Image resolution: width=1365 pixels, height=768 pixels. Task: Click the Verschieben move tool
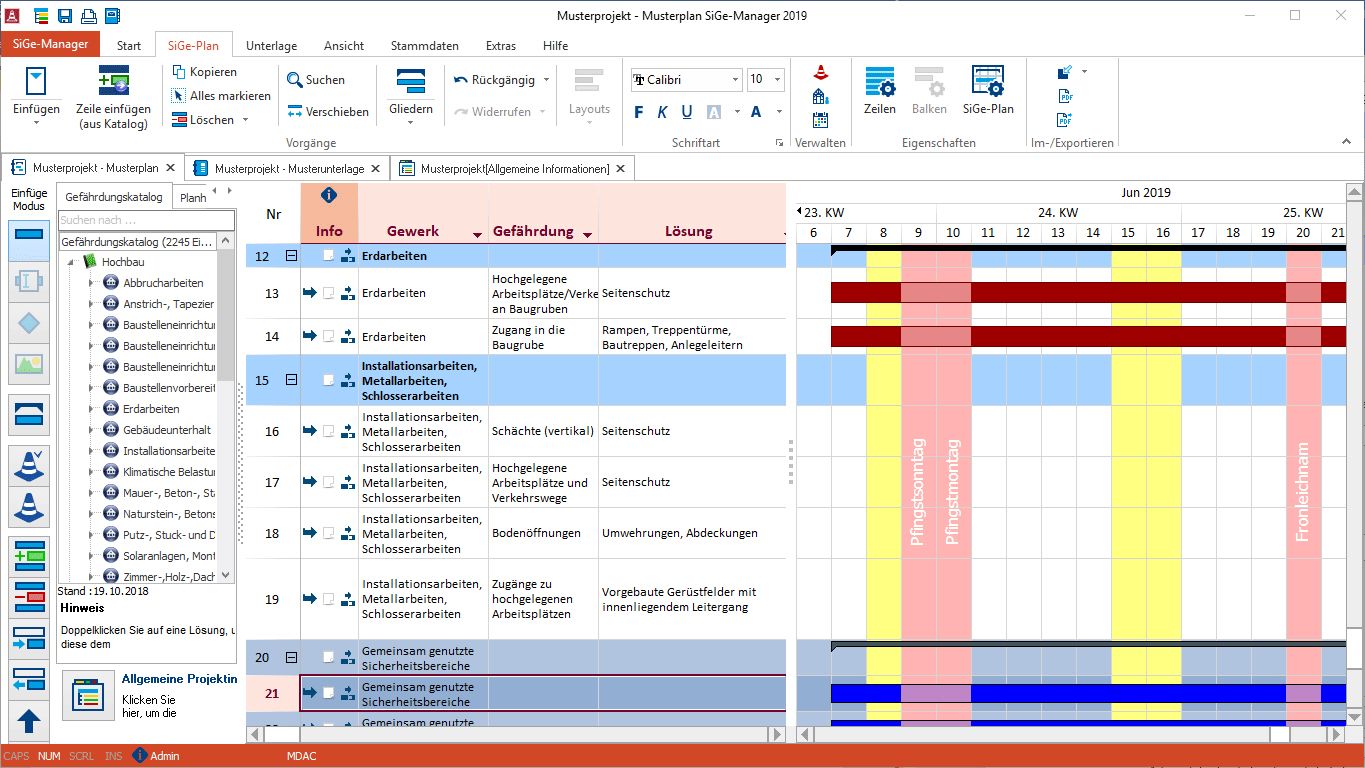tap(328, 112)
